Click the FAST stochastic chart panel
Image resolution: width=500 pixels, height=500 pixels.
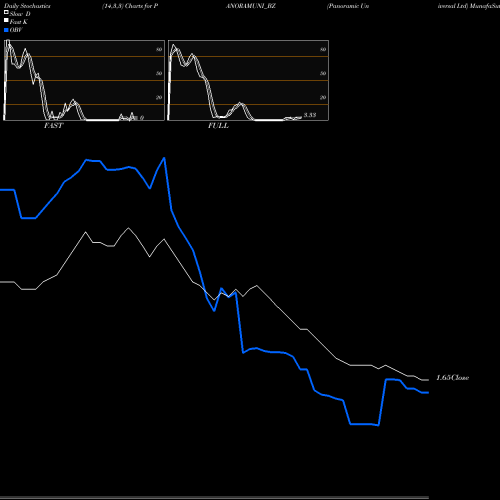[x=84, y=80]
